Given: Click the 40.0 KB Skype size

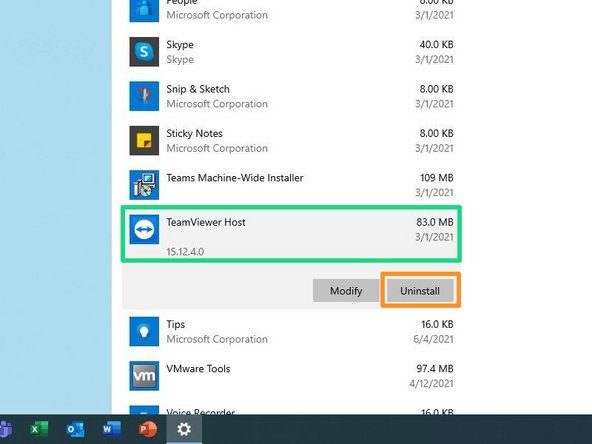Looking at the screenshot, I should point(436,45).
